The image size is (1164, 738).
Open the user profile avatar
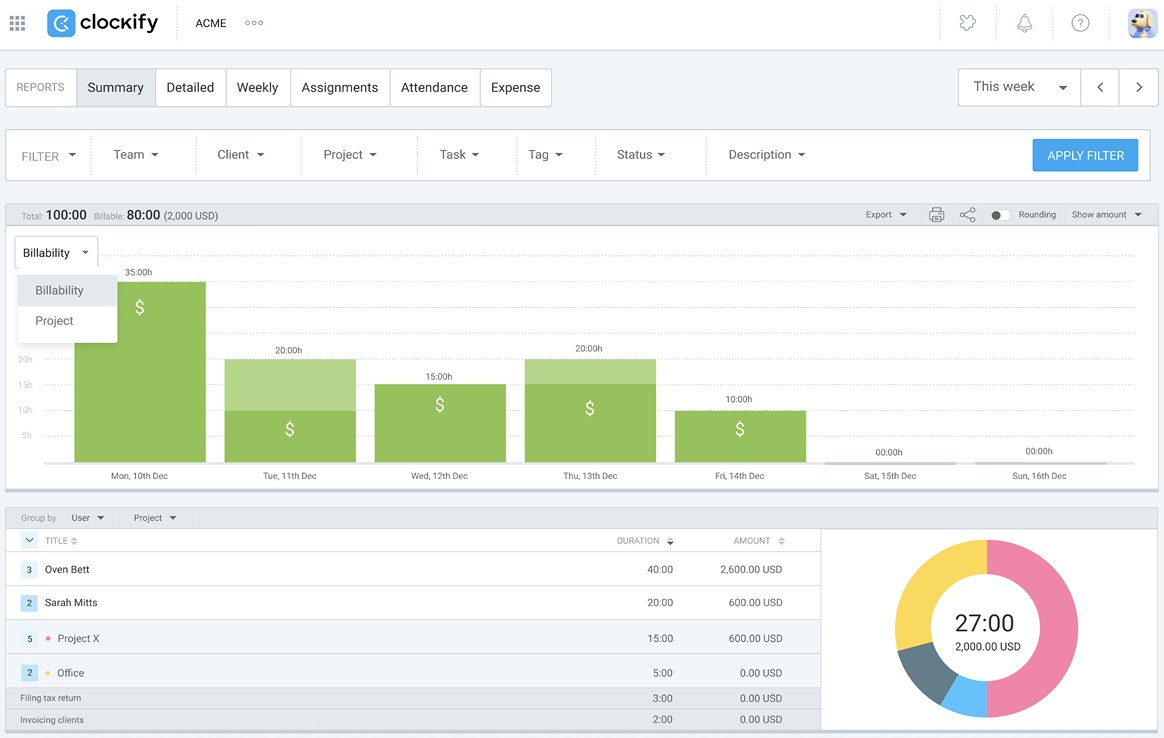[x=1141, y=23]
